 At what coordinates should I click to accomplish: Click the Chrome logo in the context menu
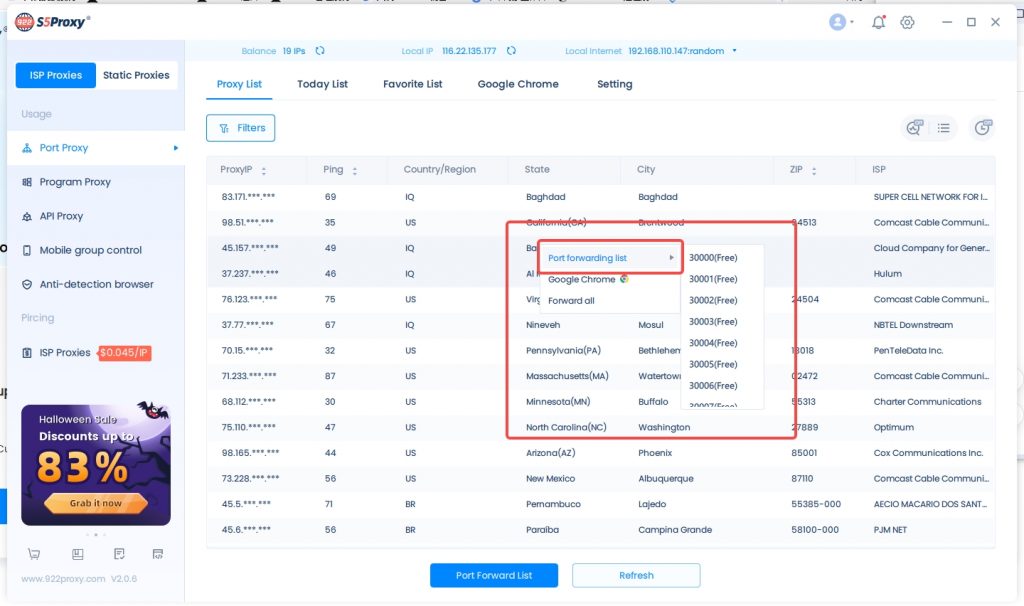(624, 279)
